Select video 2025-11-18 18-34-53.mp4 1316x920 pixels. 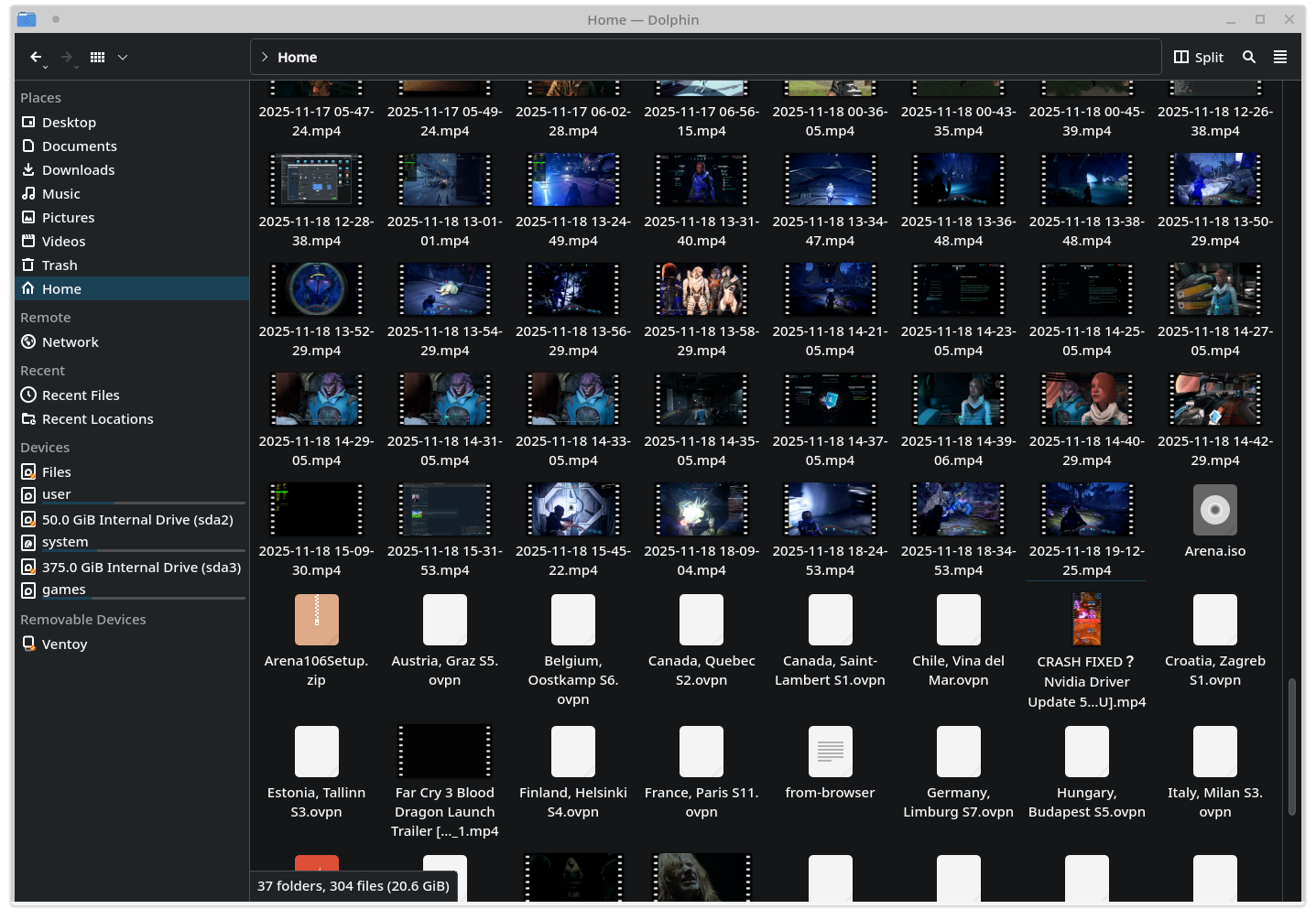pyautogui.click(x=959, y=530)
